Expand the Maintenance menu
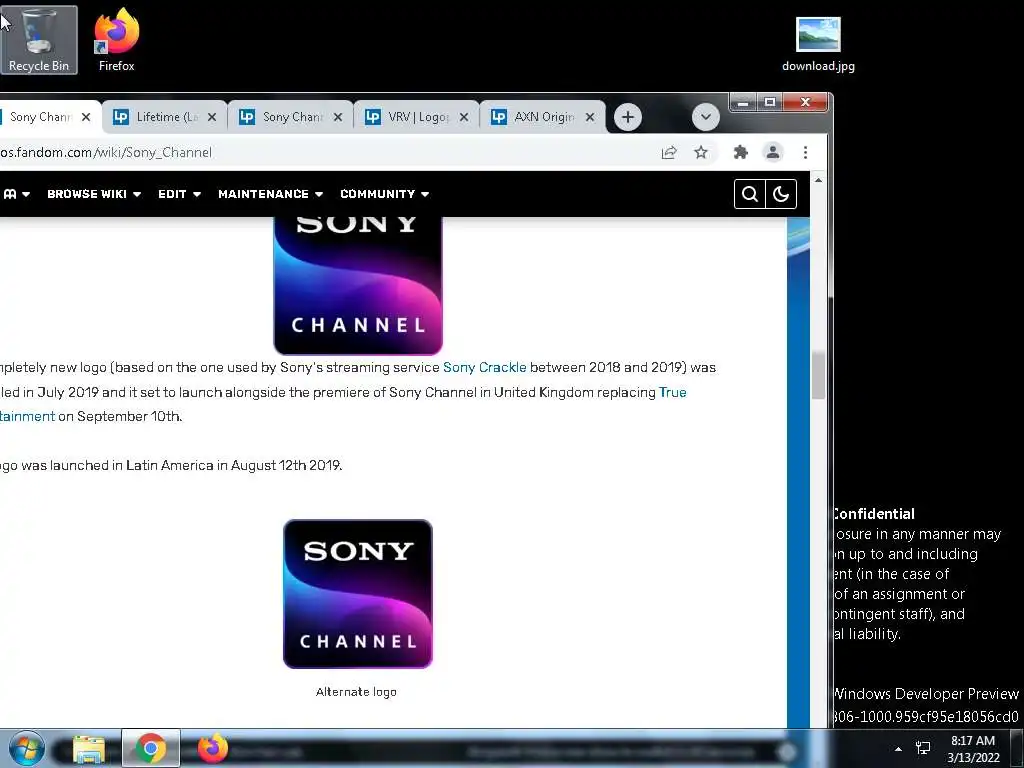Viewport: 1024px width, 768px height. [x=270, y=194]
